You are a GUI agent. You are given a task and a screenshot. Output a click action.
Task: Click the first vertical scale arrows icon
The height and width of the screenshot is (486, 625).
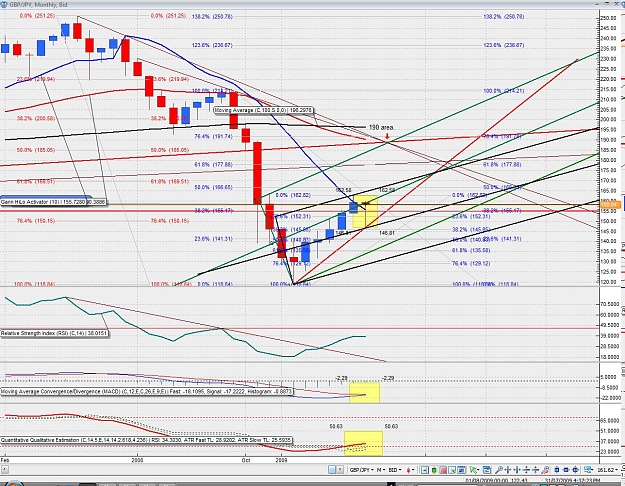tap(526, 470)
